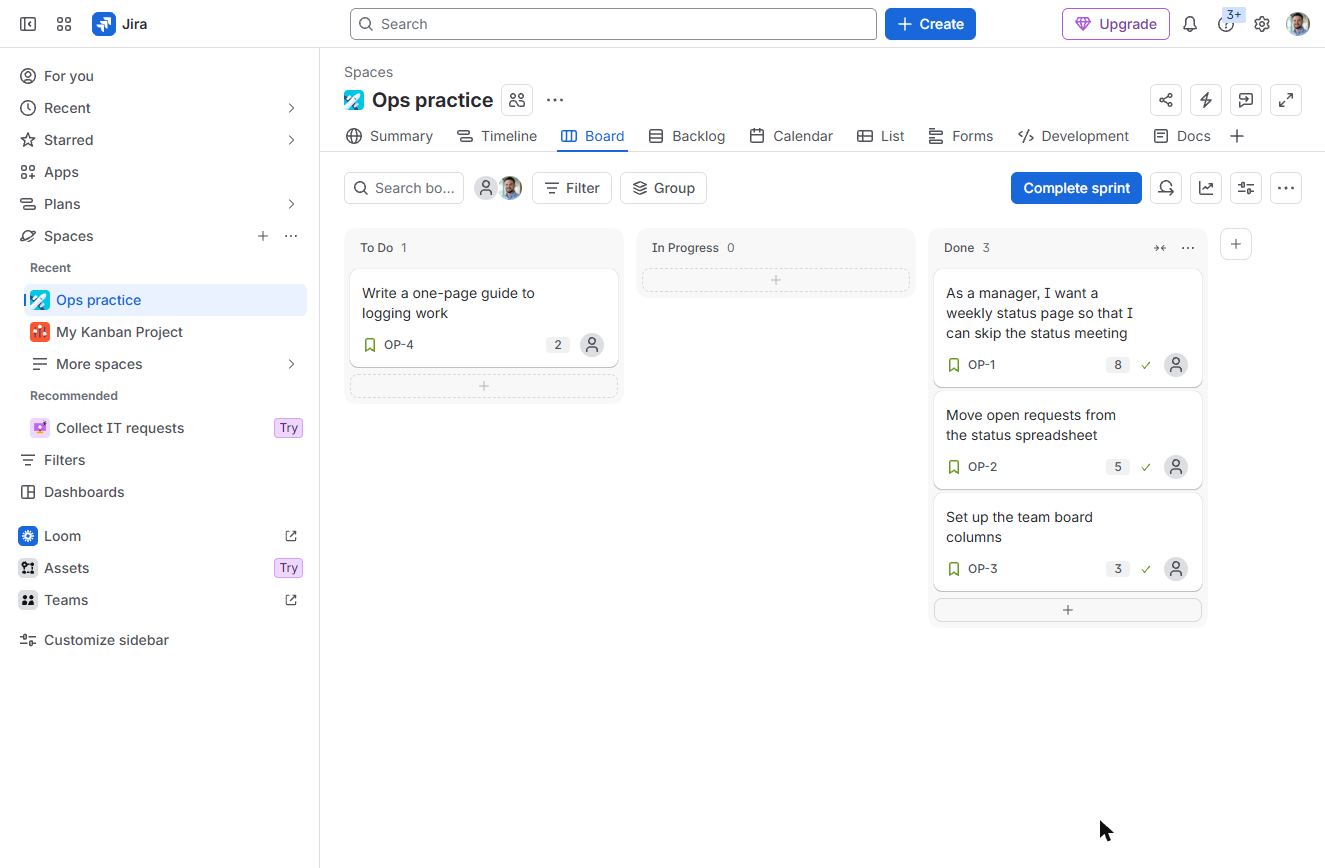Switch to the Summary tab
1325x868 pixels.
click(389, 136)
